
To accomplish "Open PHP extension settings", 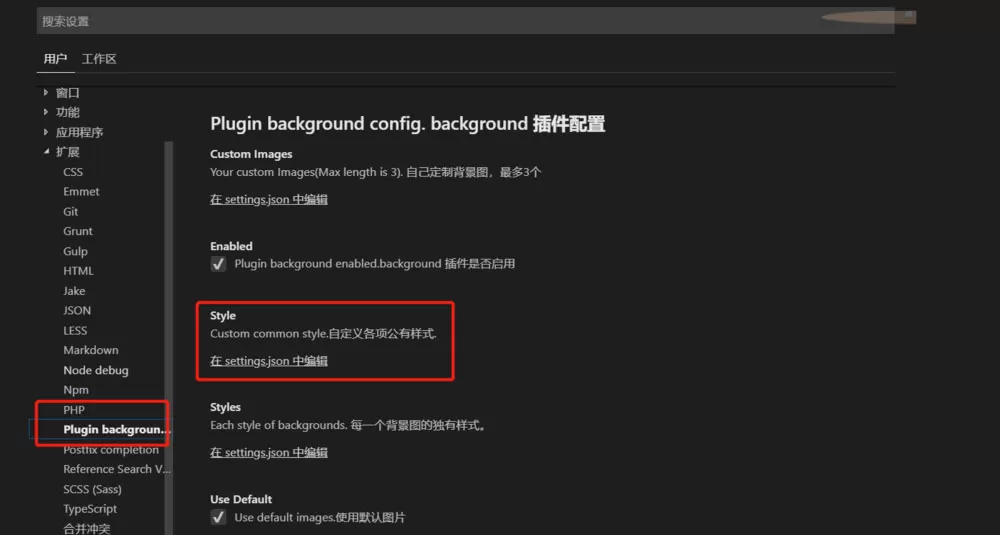I will pyautogui.click(x=74, y=409).
